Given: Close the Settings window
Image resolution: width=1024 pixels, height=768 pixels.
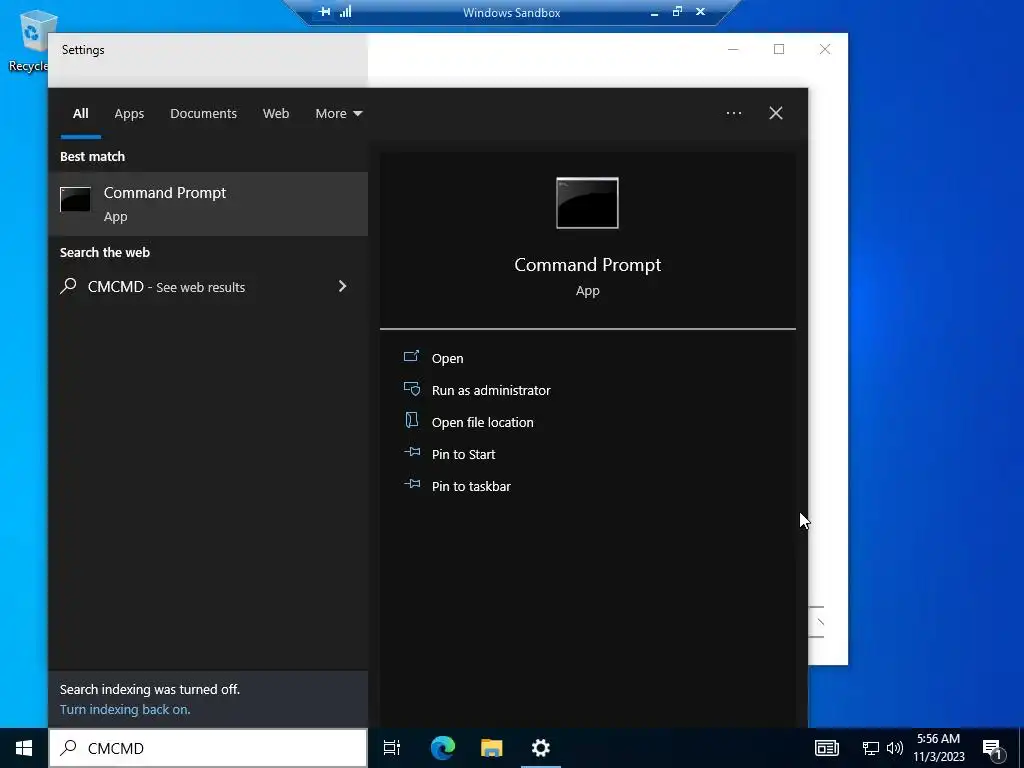Looking at the screenshot, I should click(825, 50).
